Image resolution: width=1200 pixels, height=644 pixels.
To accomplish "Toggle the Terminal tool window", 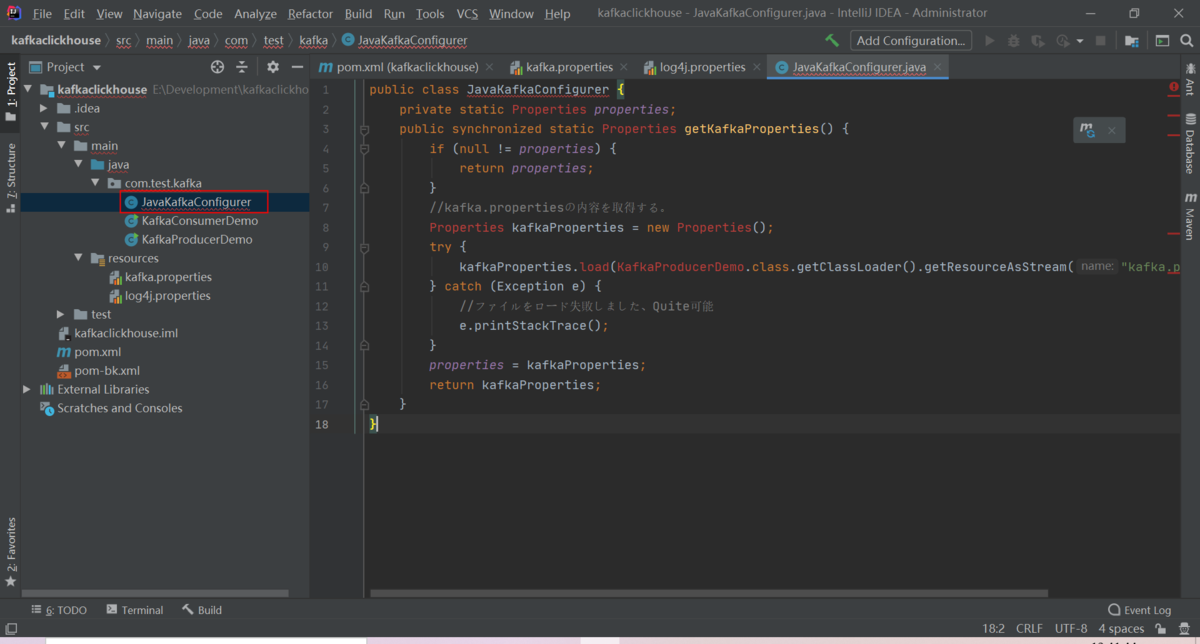I will [x=135, y=610].
